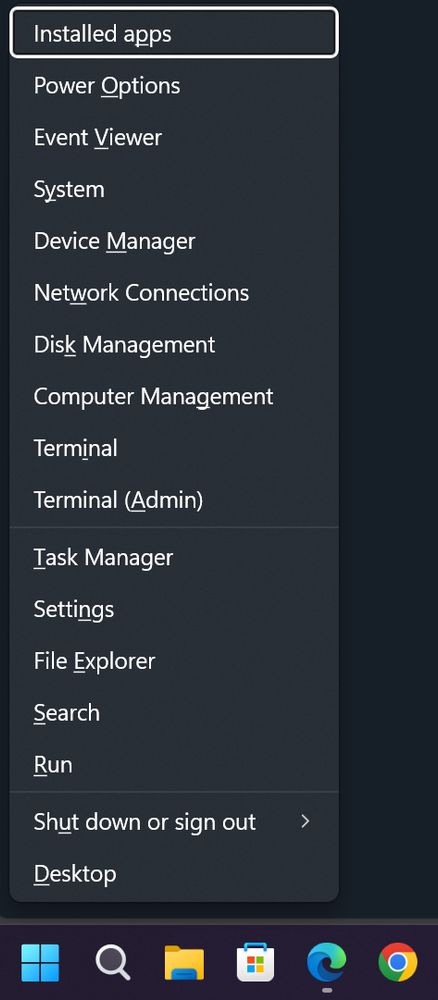Open the Microsoft Store taskbar icon
Screen dimensions: 438x1000
pos(256,962)
